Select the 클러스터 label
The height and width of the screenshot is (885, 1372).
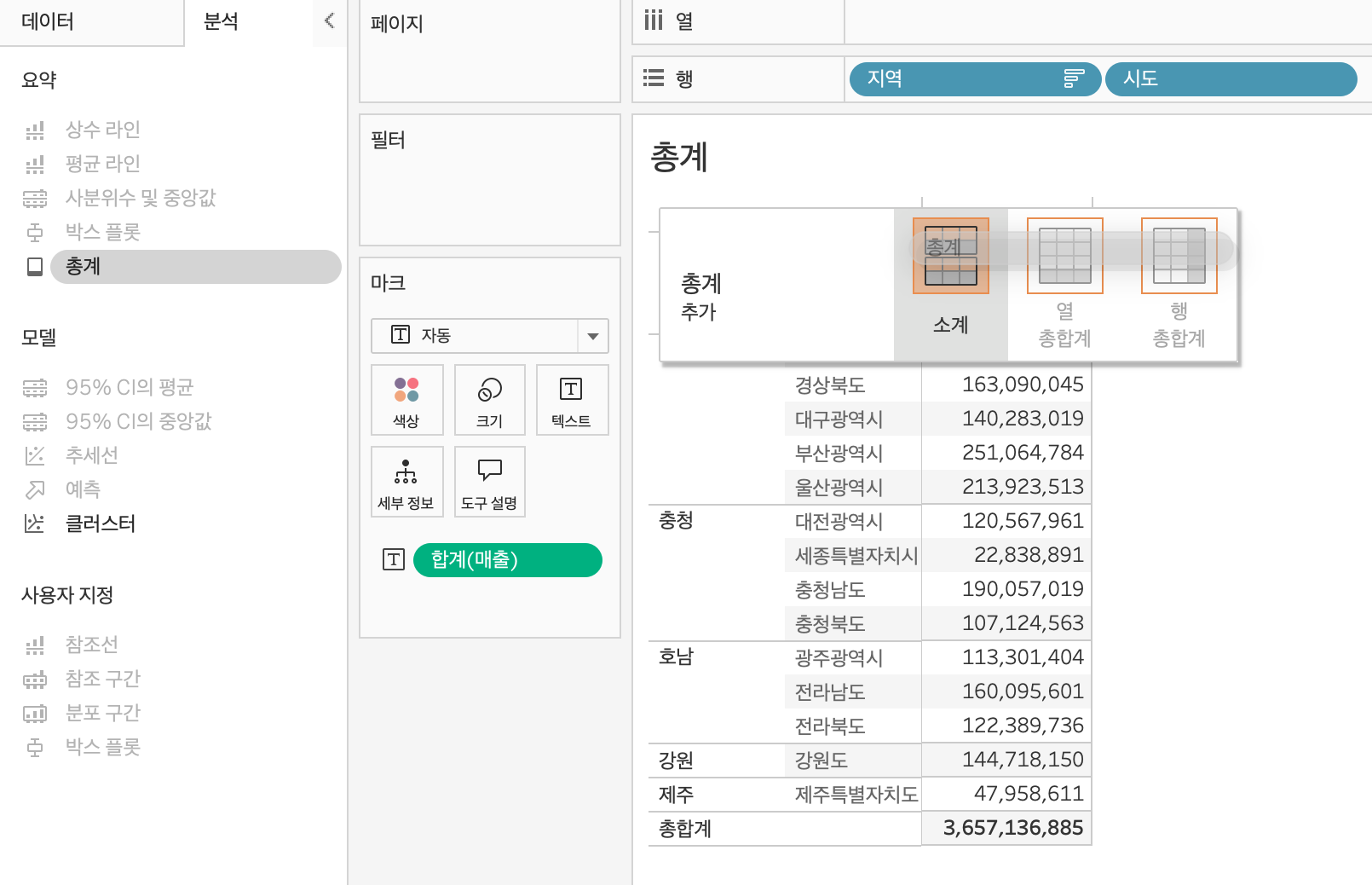101,523
